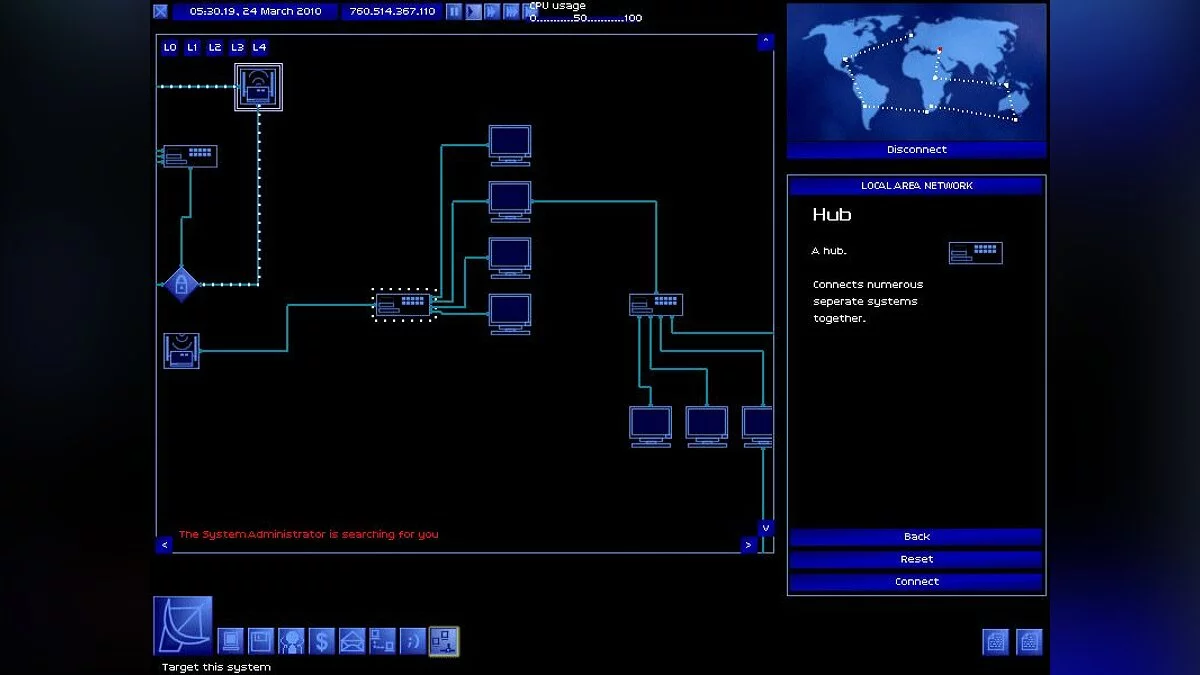Viewport: 1200px width, 675px height.
Task: Click Disconnect under the world map
Action: (x=916, y=150)
